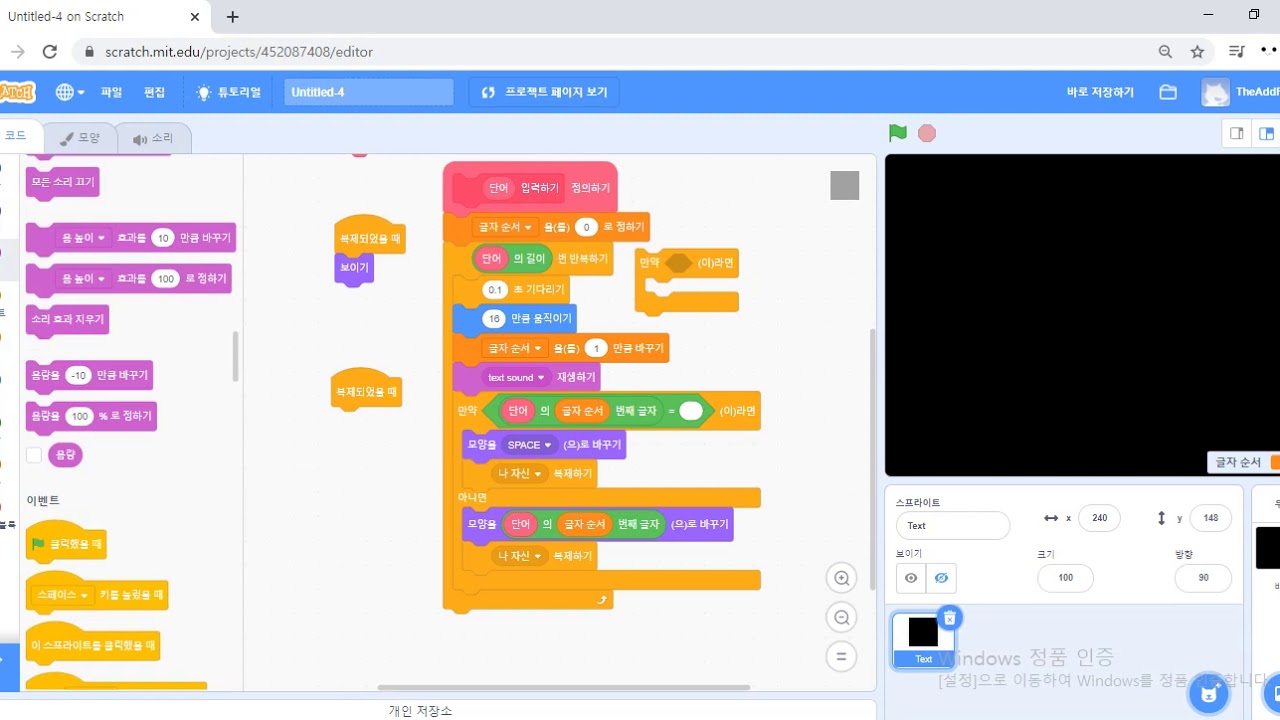Viewport: 1280px width, 720px height.
Task: Click the 소리 효과 지우기 block
Action: click(x=67, y=319)
